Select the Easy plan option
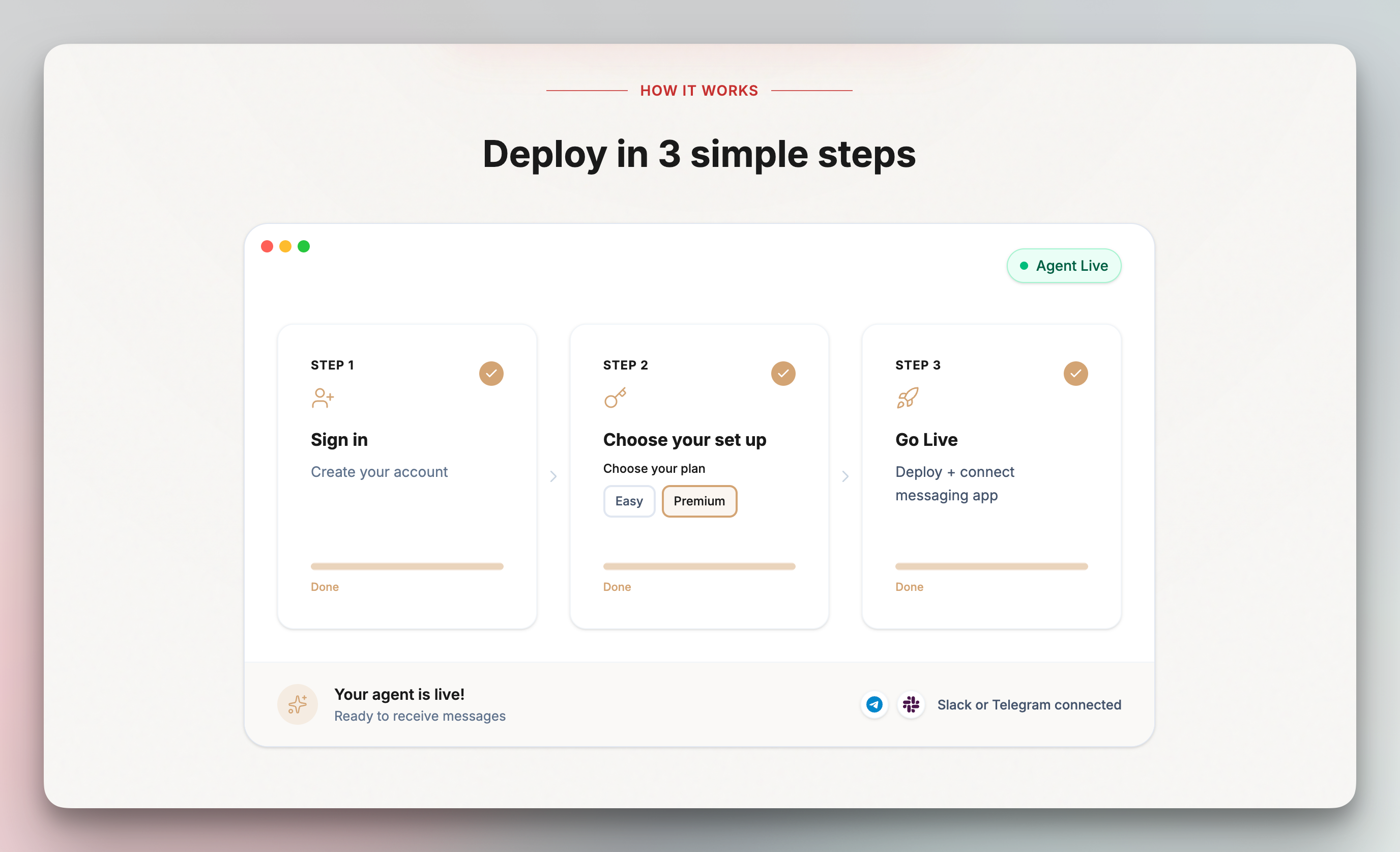Image resolution: width=1400 pixels, height=852 pixels. point(629,501)
